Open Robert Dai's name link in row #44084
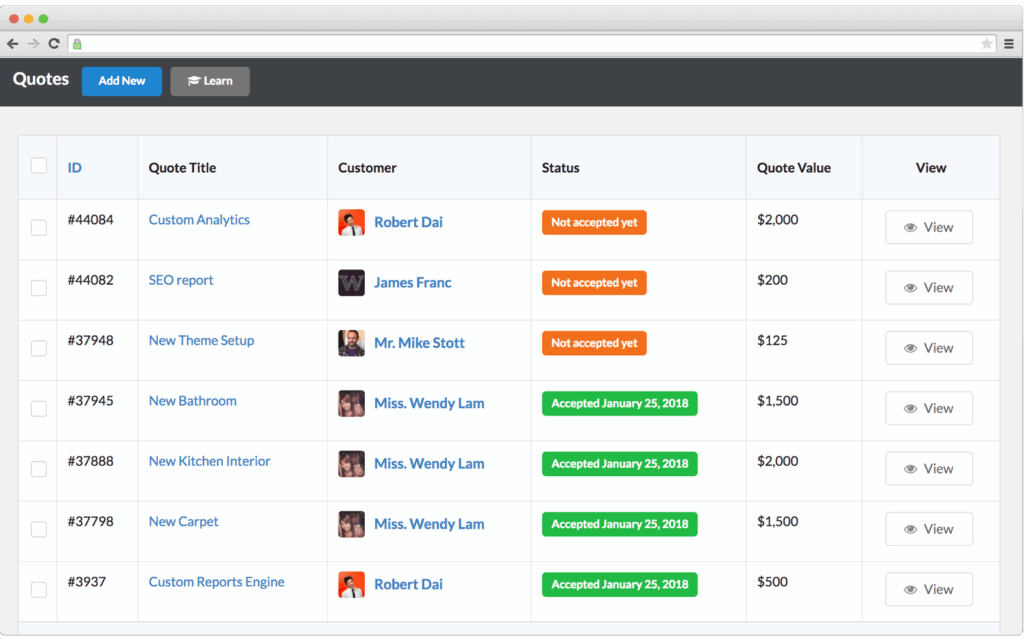Screen dimensions: 1024x640 (408, 222)
